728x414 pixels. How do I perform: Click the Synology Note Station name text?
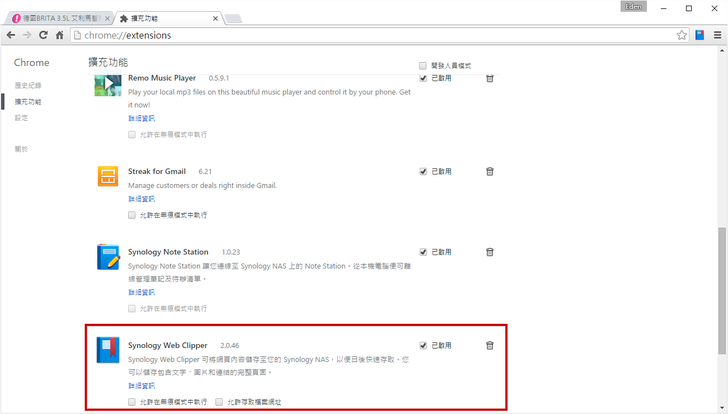click(x=168, y=252)
